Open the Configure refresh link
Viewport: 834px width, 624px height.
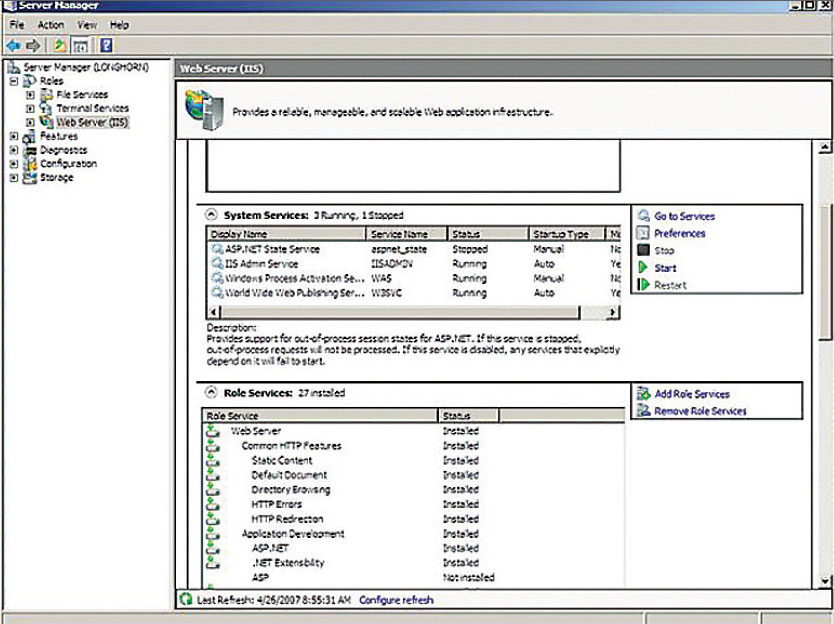[x=396, y=600]
